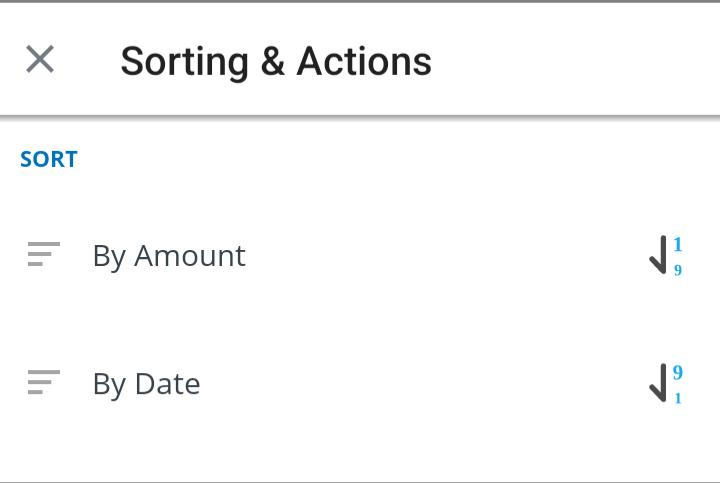
Task: Click the small 1 under Date's order indicator
Action: pos(678,399)
